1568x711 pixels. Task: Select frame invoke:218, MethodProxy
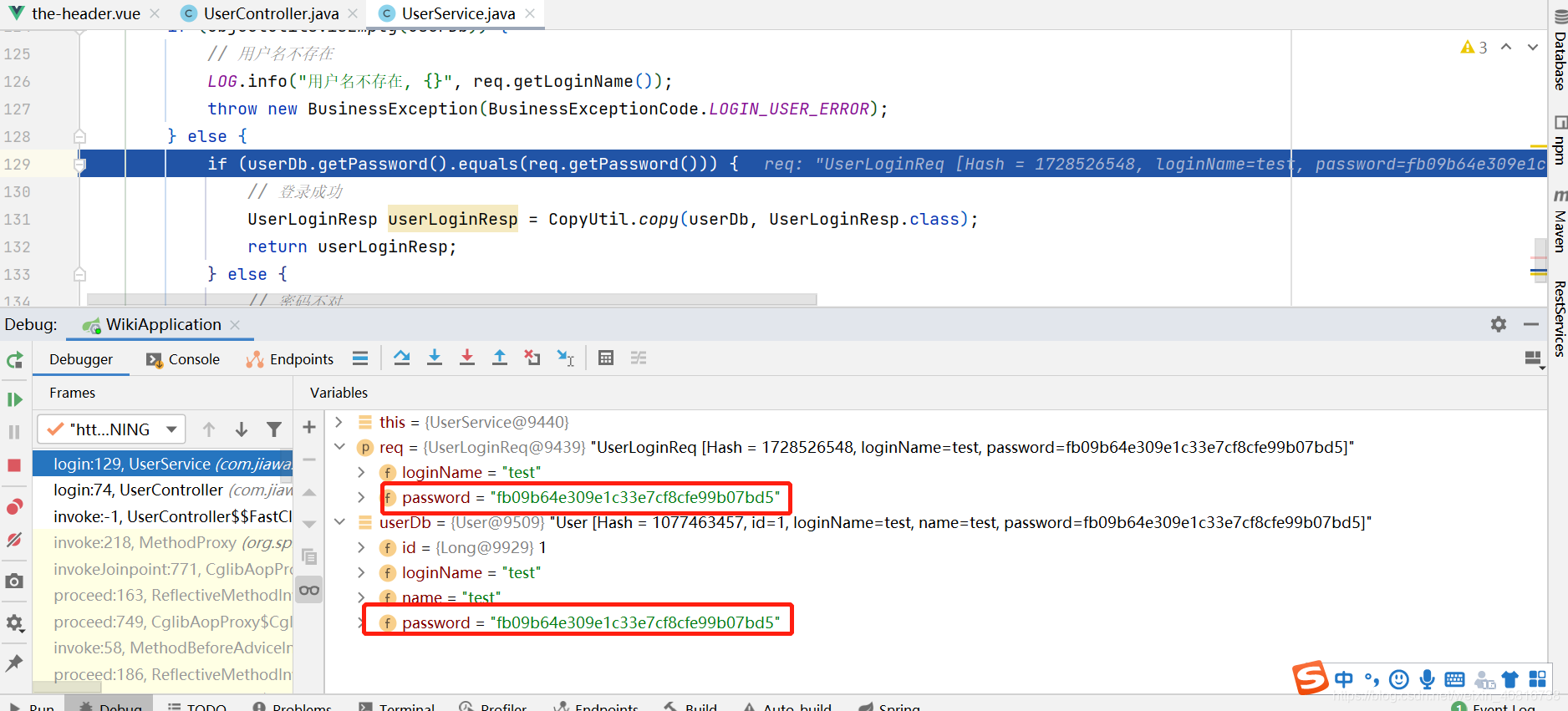click(163, 542)
